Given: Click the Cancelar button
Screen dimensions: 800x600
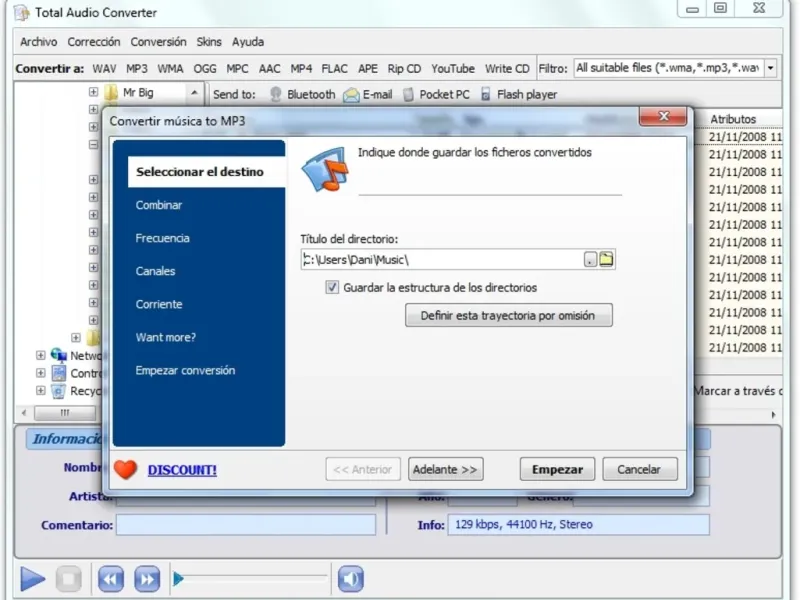Looking at the screenshot, I should tap(640, 469).
